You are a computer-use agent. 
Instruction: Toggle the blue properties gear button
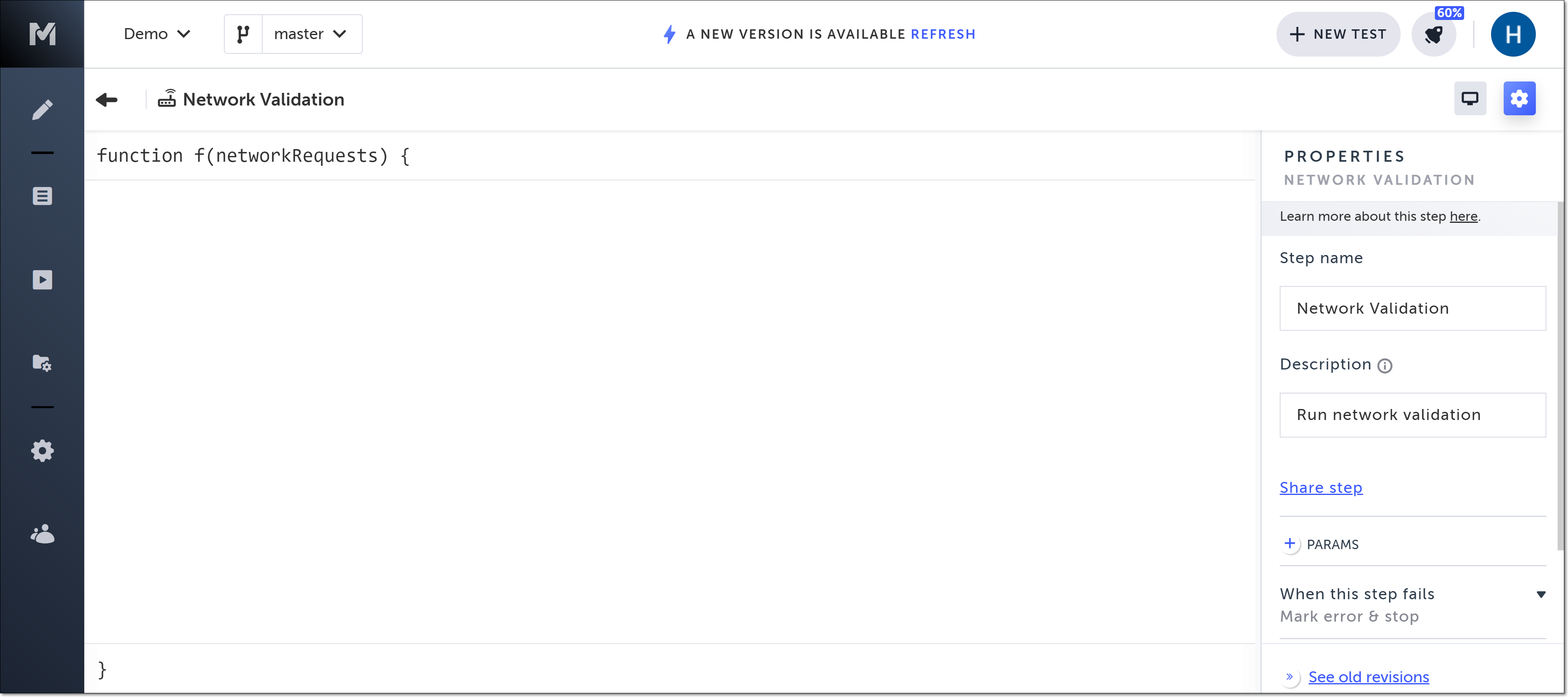[1519, 99]
